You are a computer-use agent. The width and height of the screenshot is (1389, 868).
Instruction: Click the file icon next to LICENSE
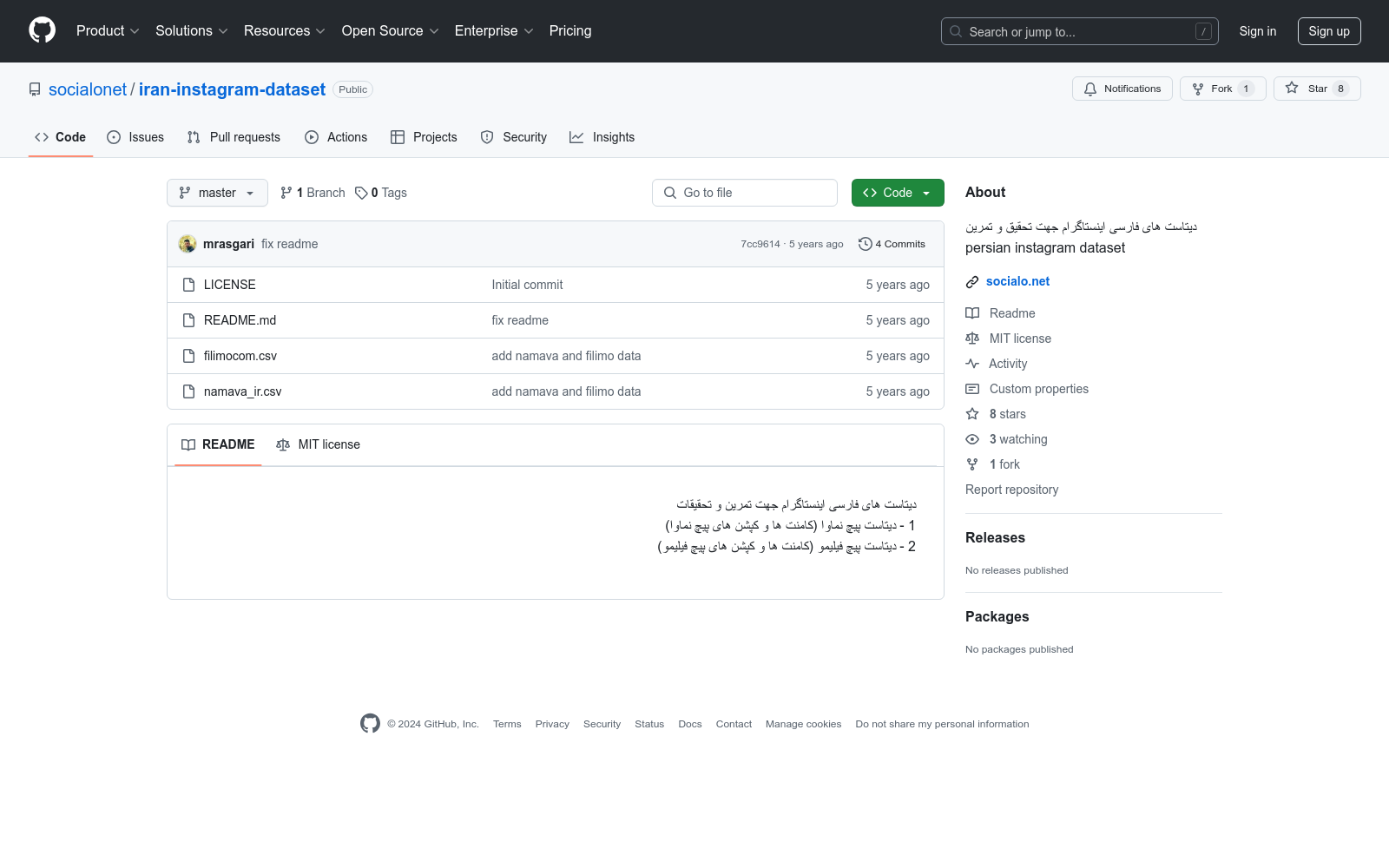188,285
